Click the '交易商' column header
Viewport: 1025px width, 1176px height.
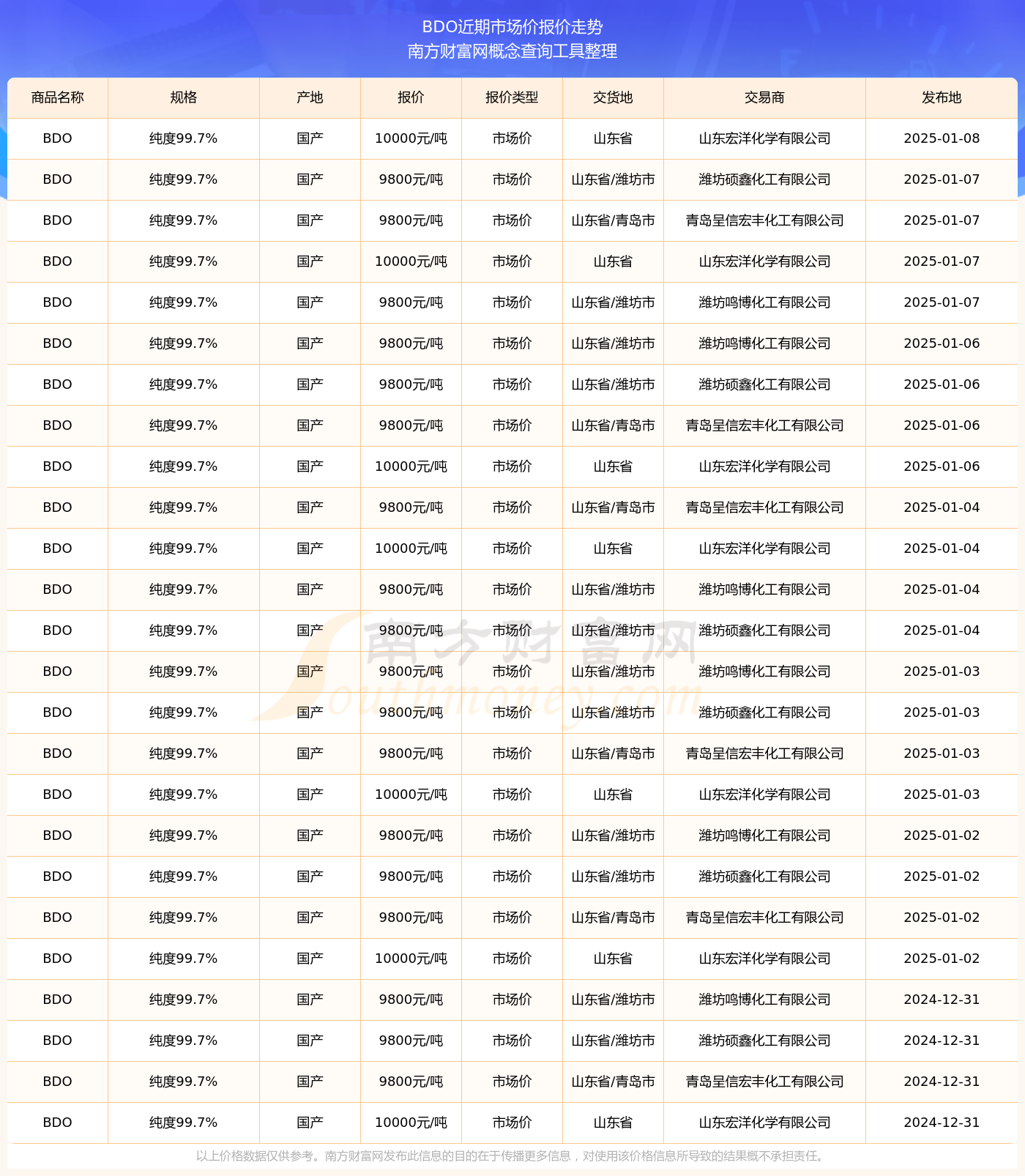click(x=764, y=97)
